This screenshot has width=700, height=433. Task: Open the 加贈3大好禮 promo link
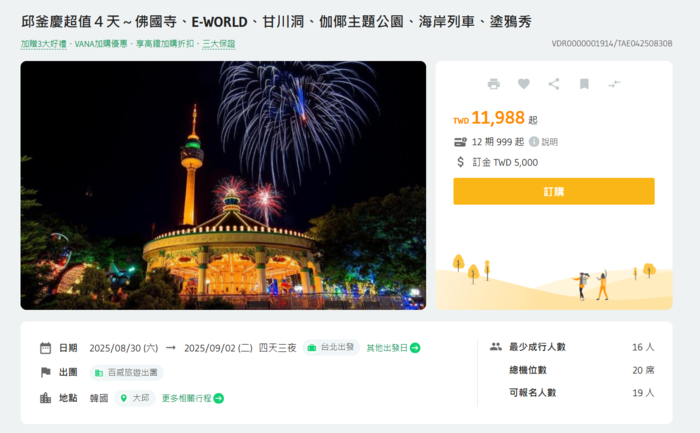click(x=43, y=44)
